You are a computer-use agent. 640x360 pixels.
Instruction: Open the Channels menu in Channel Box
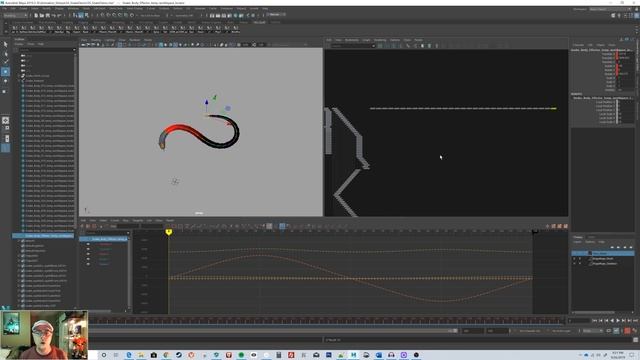click(x=578, y=45)
